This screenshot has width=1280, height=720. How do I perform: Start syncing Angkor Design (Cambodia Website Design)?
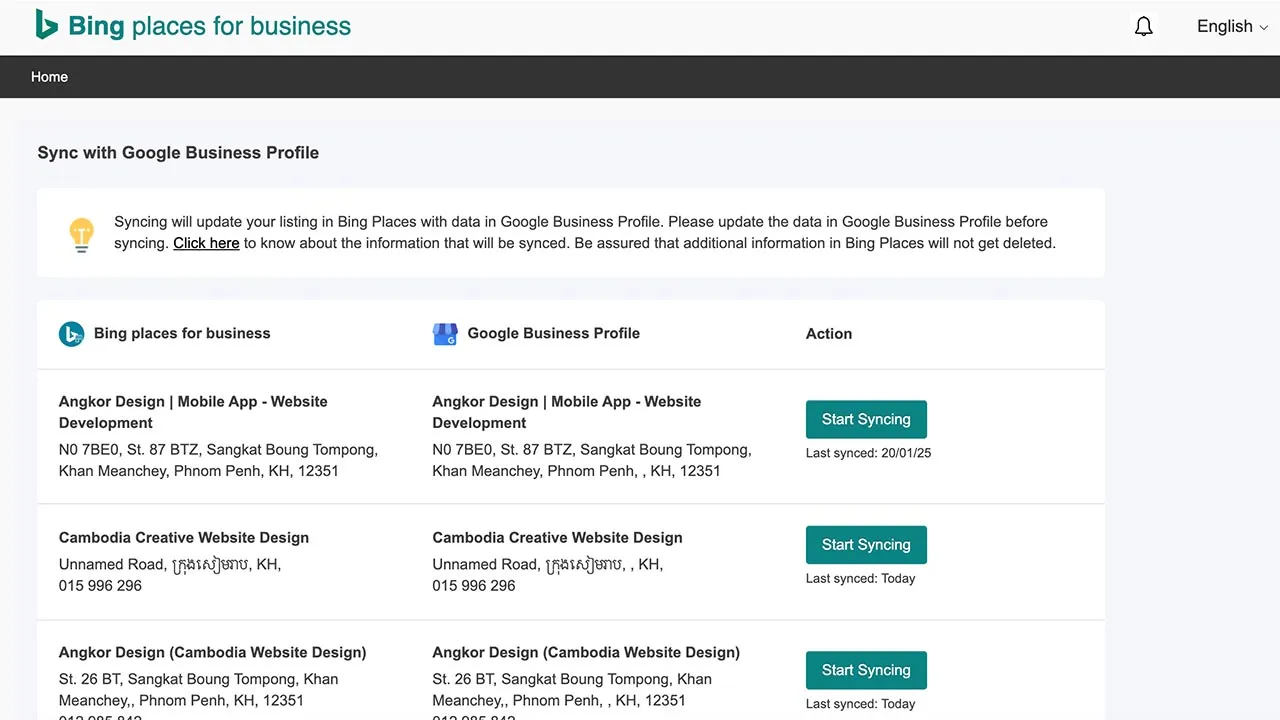tap(866, 670)
